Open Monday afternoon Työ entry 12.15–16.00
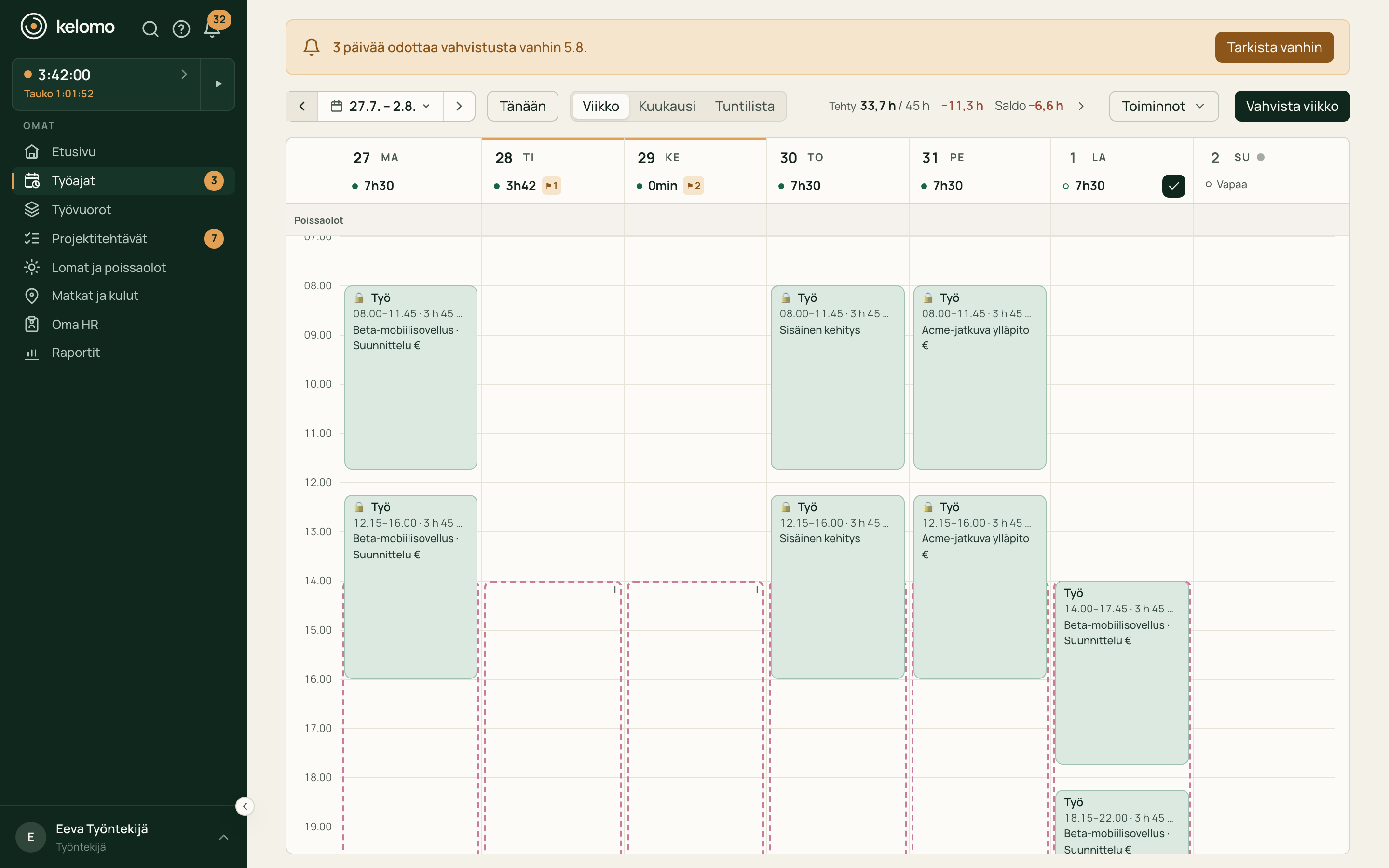 coord(410,587)
